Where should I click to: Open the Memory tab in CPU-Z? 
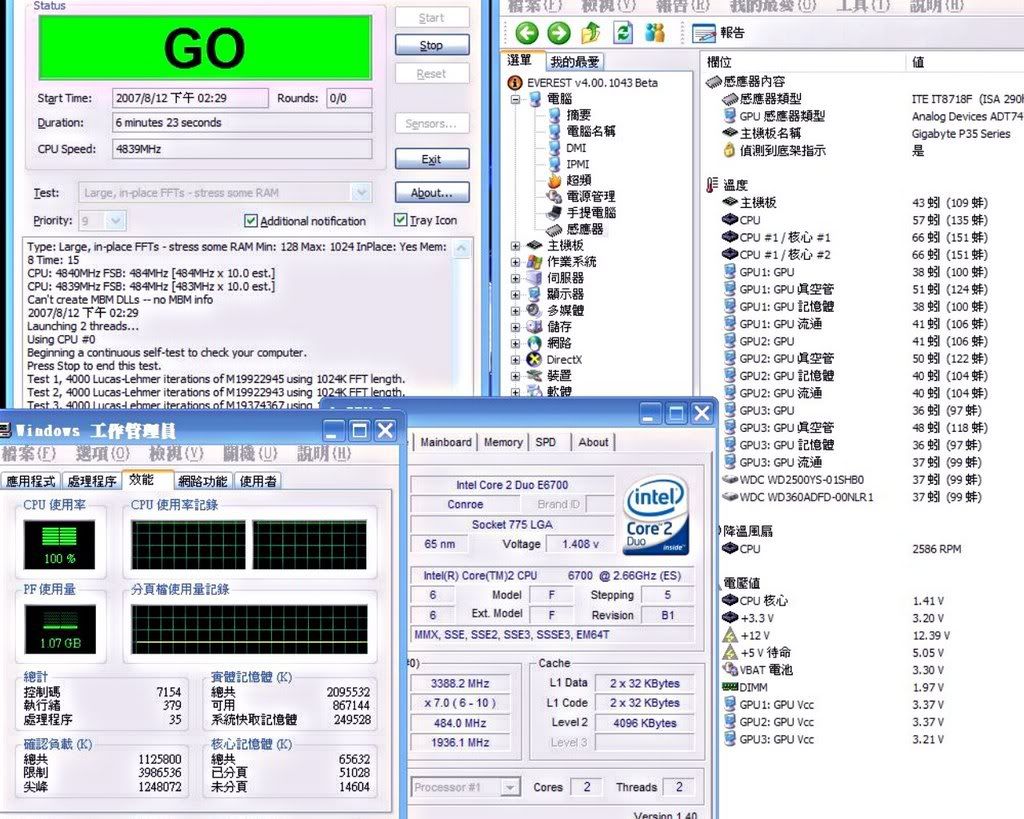coord(503,442)
